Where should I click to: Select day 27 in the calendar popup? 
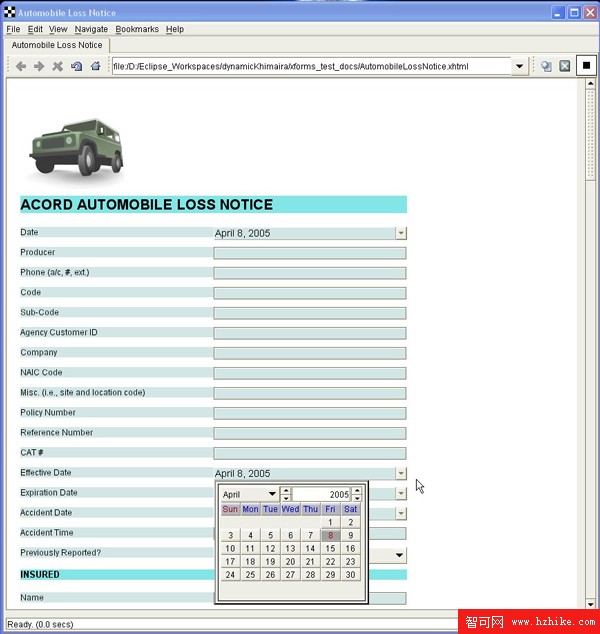click(290, 574)
